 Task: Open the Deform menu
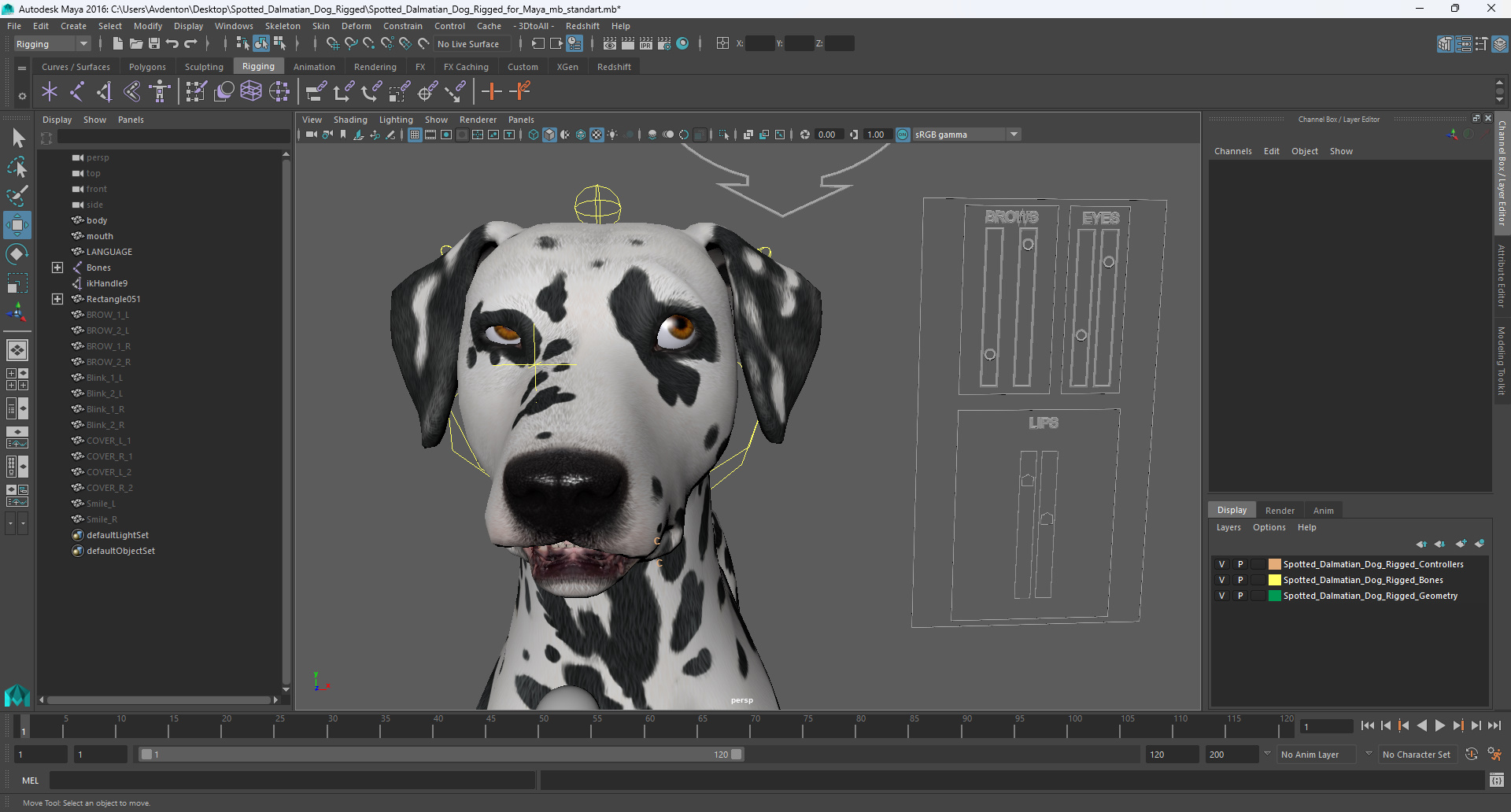point(356,26)
